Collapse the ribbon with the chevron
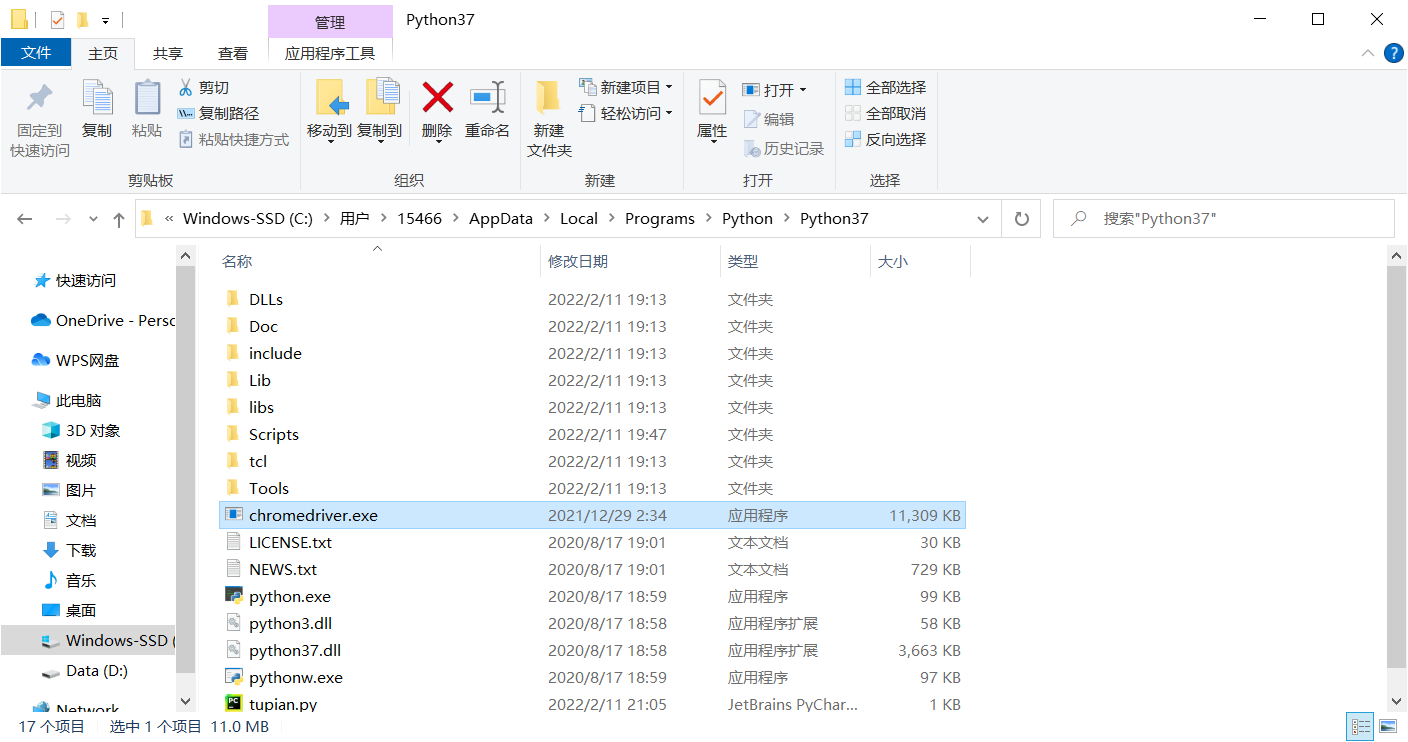1408x742 pixels. pos(1367,53)
